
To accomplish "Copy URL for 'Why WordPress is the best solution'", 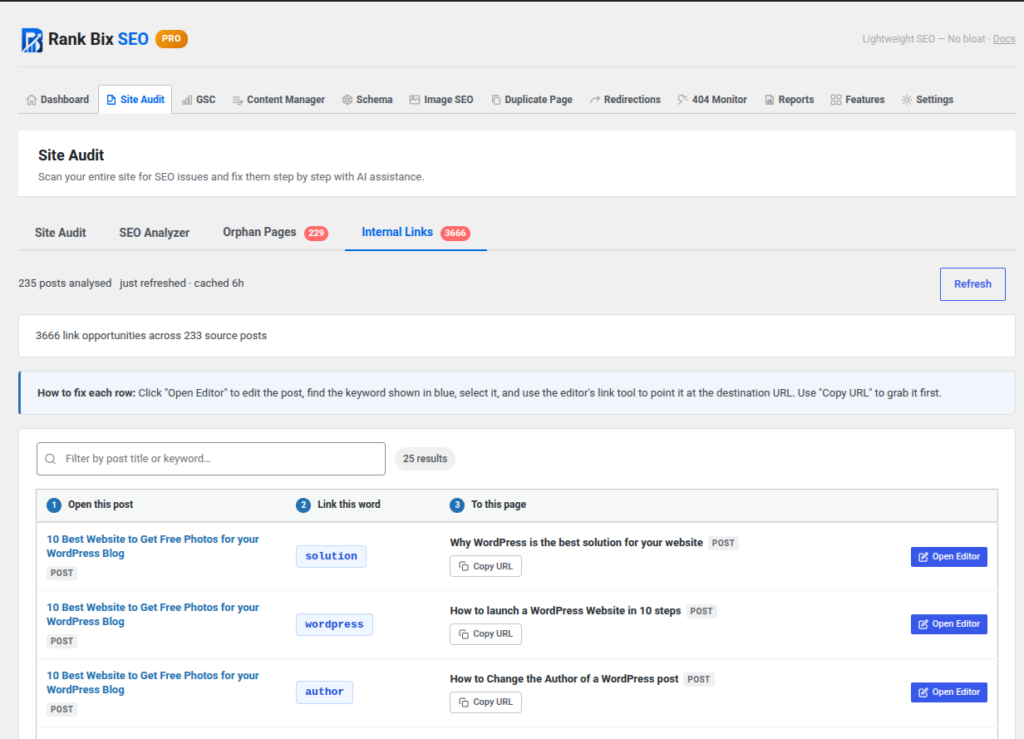I will [486, 566].
